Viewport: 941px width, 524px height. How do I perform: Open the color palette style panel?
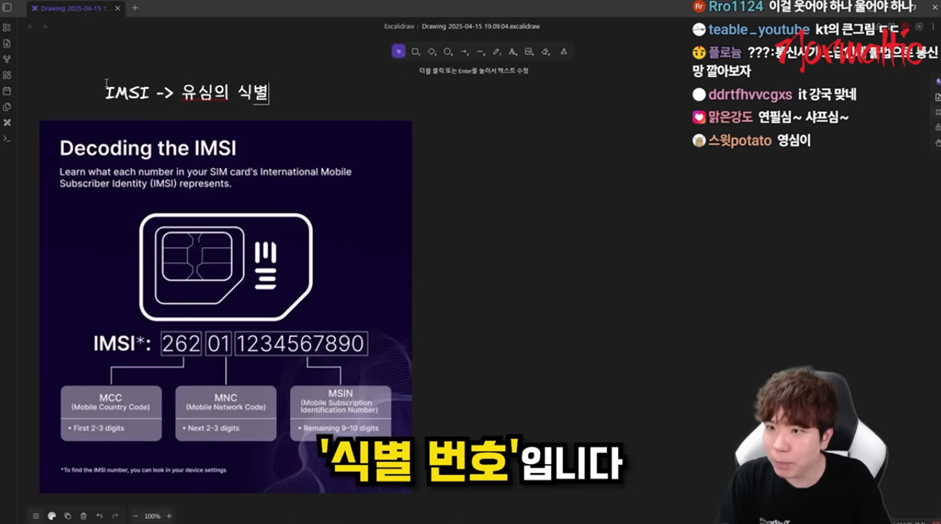point(52,516)
